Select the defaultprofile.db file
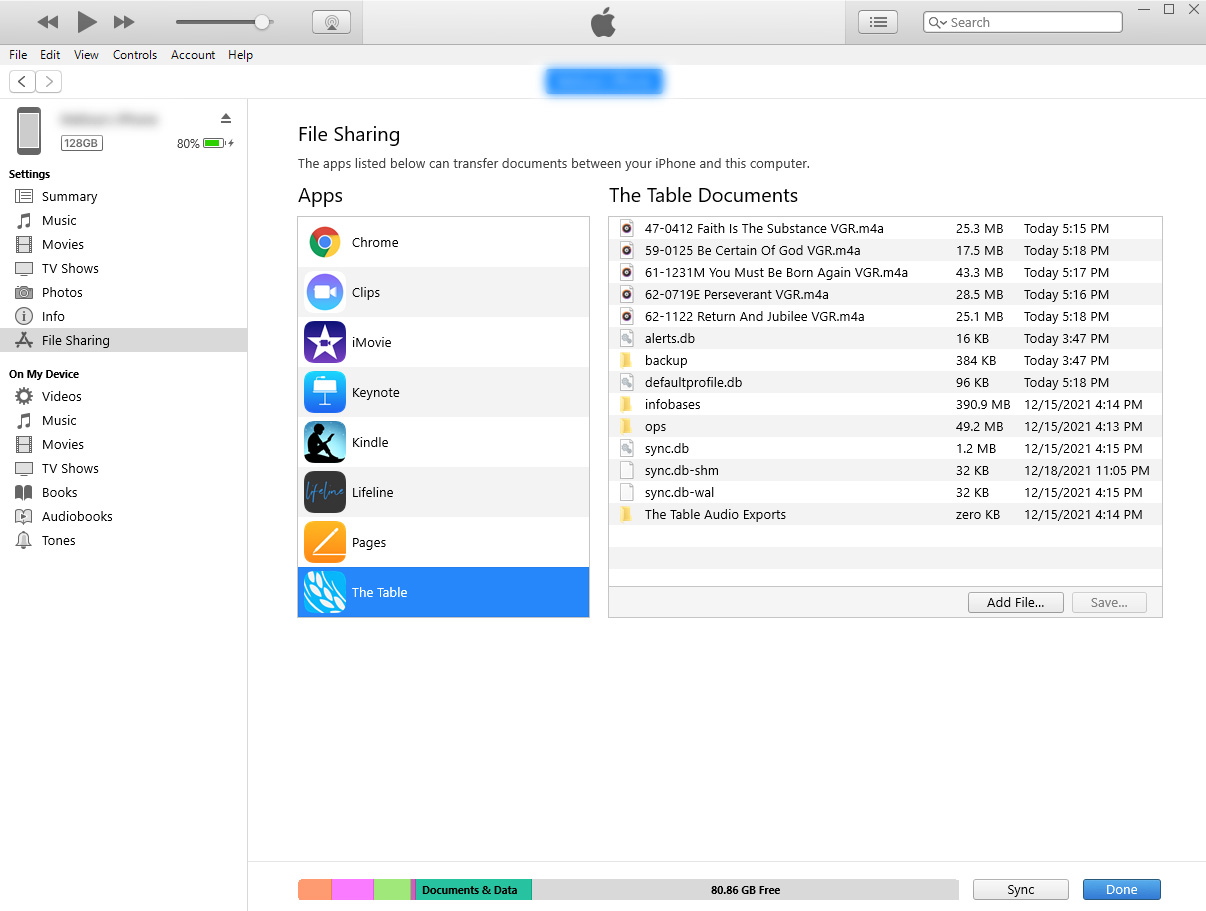The image size is (1206, 911). click(x=885, y=382)
